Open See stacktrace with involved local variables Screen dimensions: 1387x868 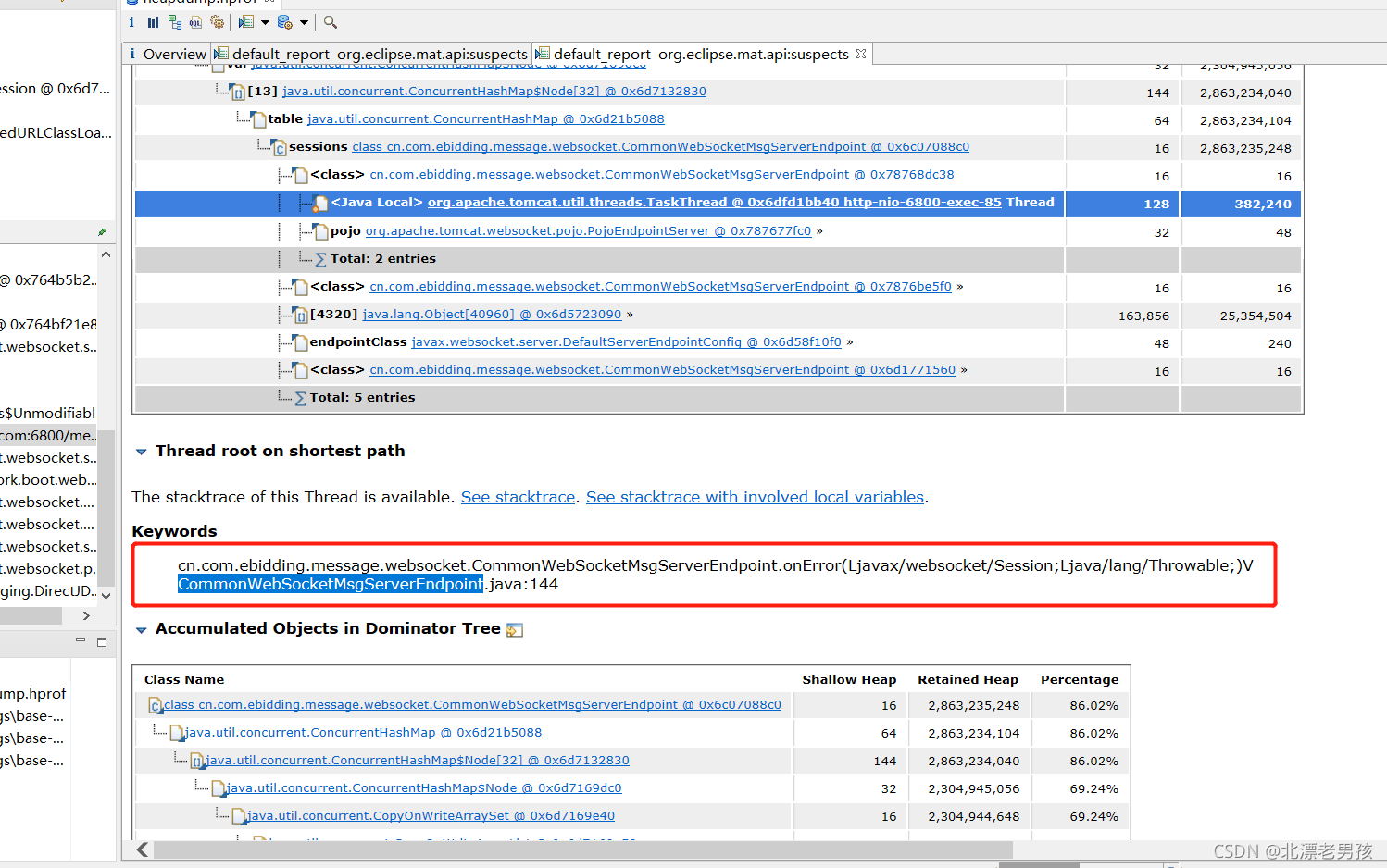755,497
